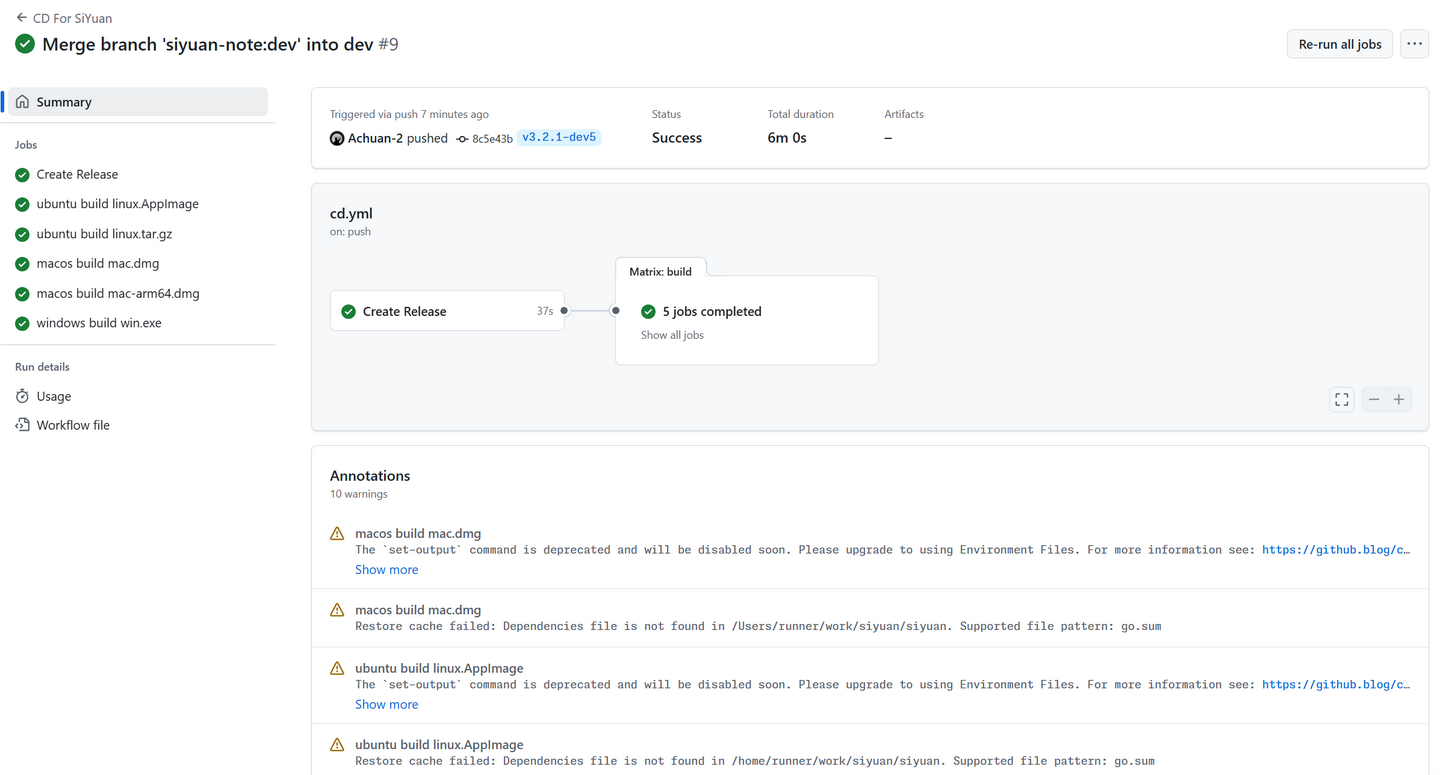The width and height of the screenshot is (1440, 775).
Task: Click 5 jobs completed in matrix box
Action: [x=712, y=311]
